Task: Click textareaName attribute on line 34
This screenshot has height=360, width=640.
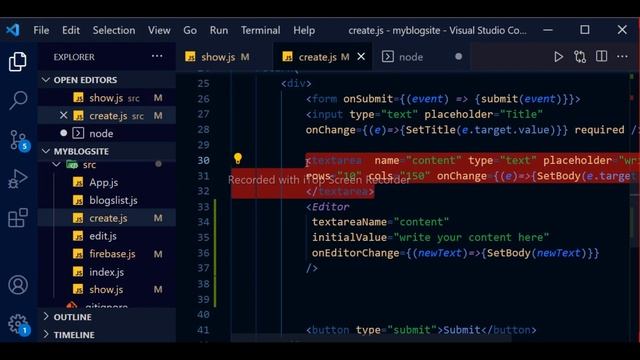Action: 349,222
